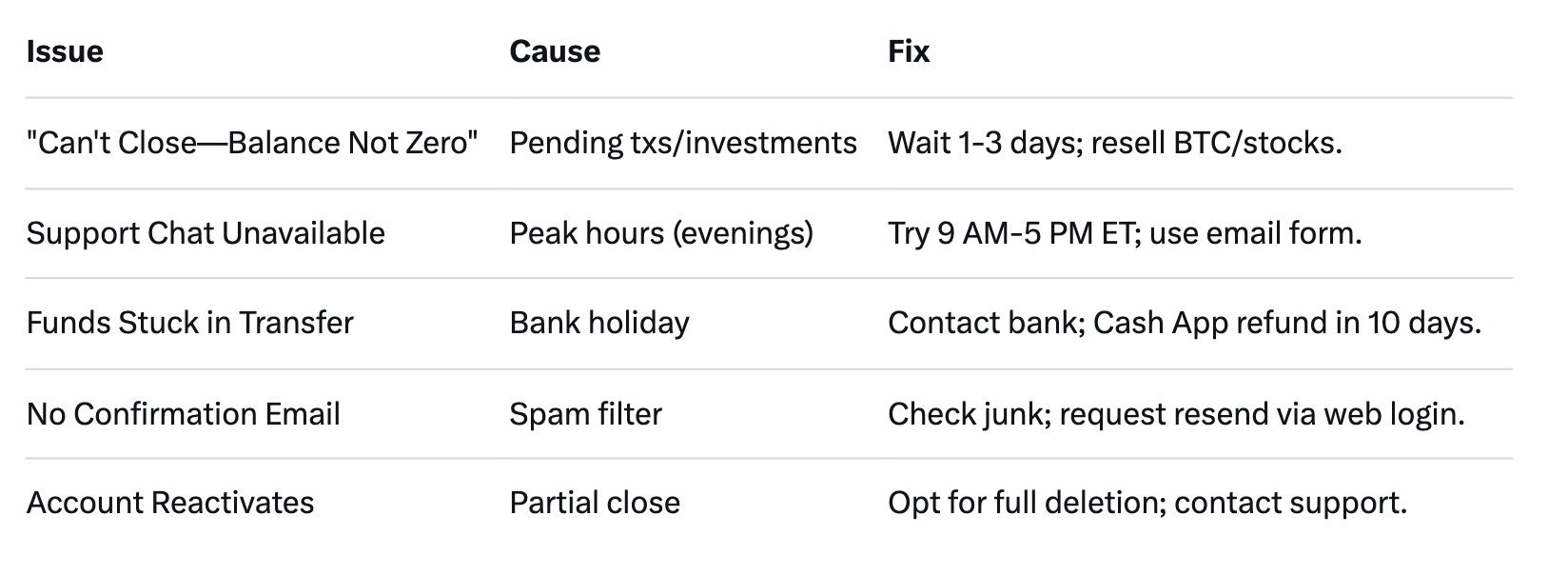Click the Peak hours (evenings) cause cell
The height and width of the screenshot is (575, 1568).
tap(661, 233)
